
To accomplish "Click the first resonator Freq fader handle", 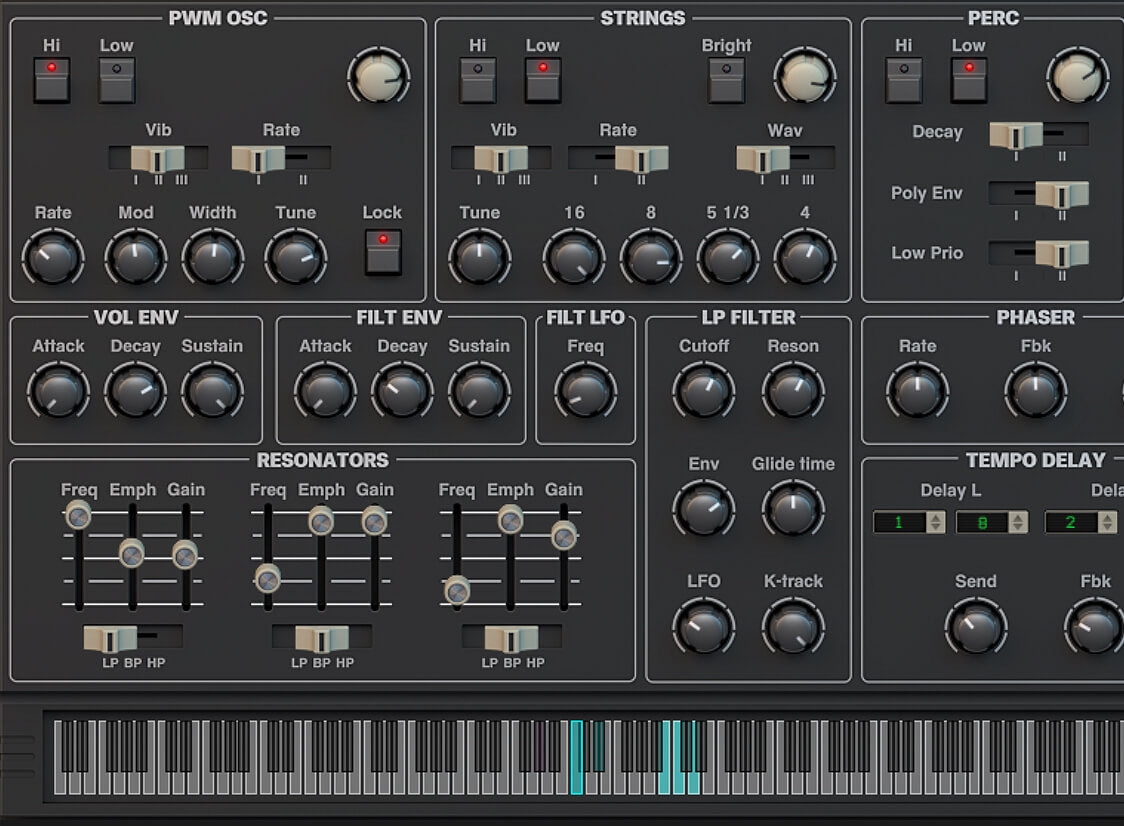I will coord(78,515).
